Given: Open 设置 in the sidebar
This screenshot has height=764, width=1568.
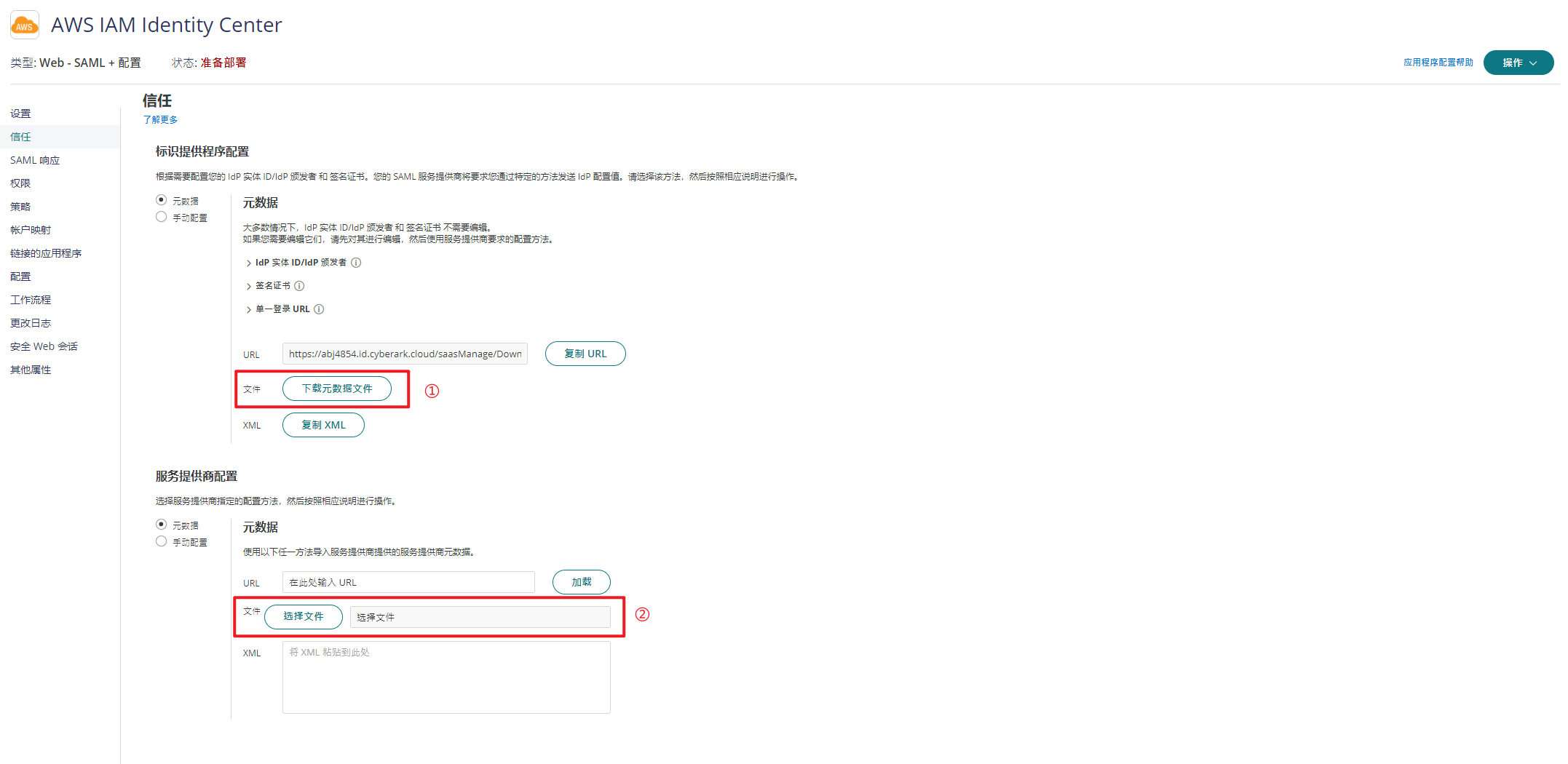Looking at the screenshot, I should [x=20, y=114].
